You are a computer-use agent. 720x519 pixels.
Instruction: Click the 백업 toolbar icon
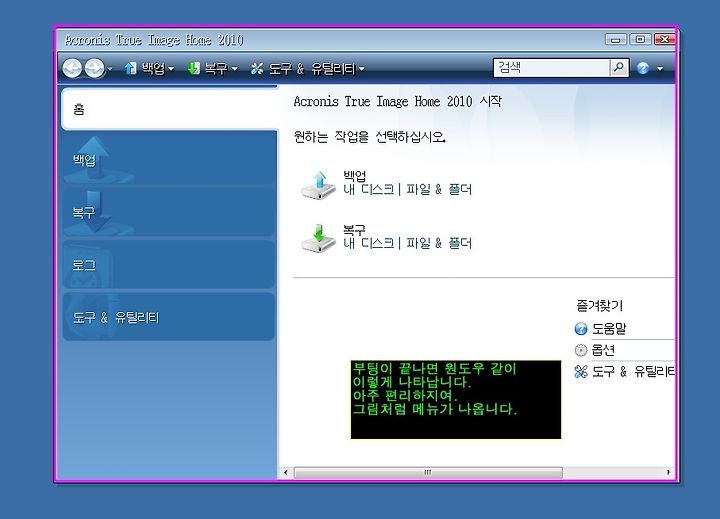[x=130, y=68]
